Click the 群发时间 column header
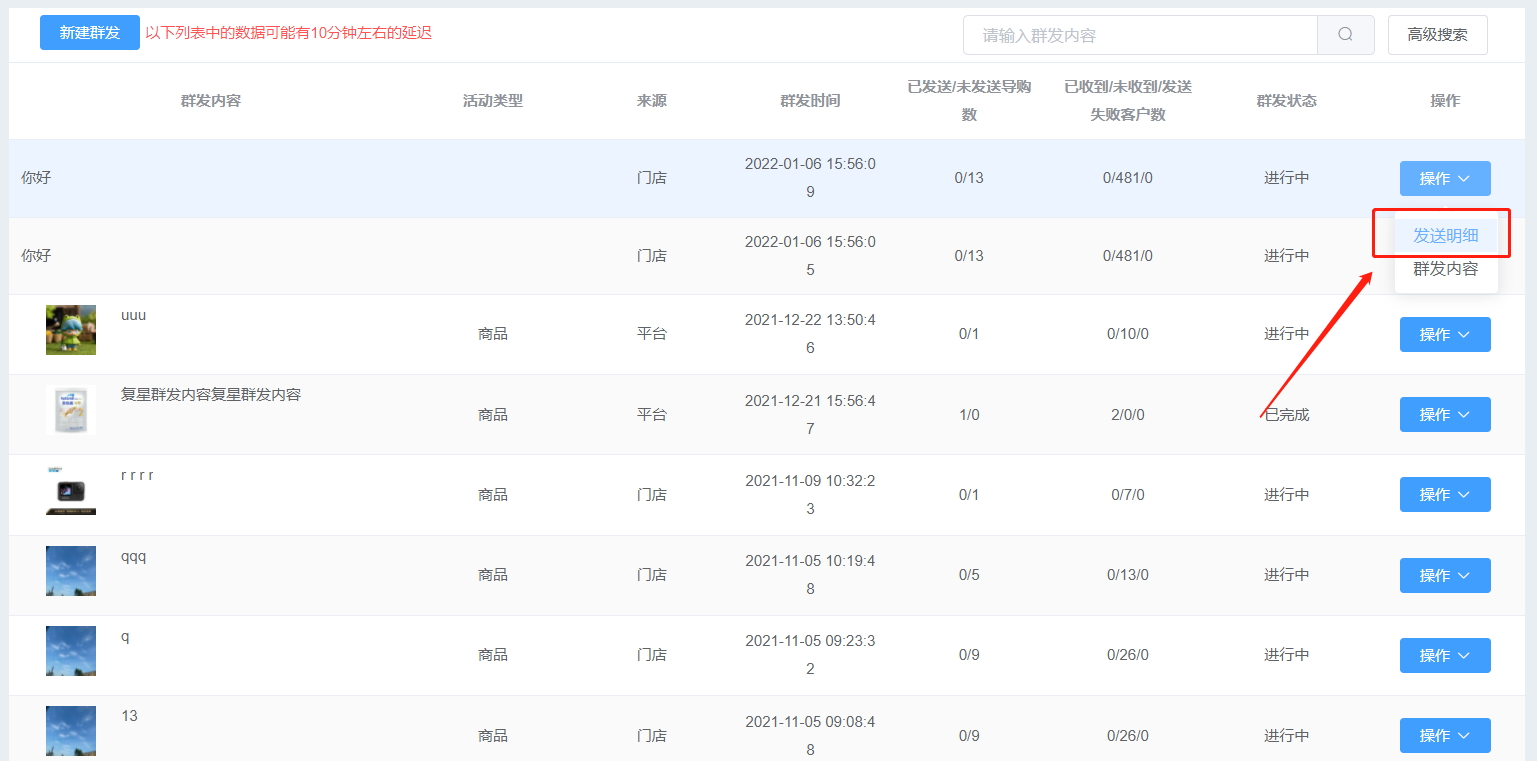Image resolution: width=1537 pixels, height=761 pixels. tap(810, 101)
